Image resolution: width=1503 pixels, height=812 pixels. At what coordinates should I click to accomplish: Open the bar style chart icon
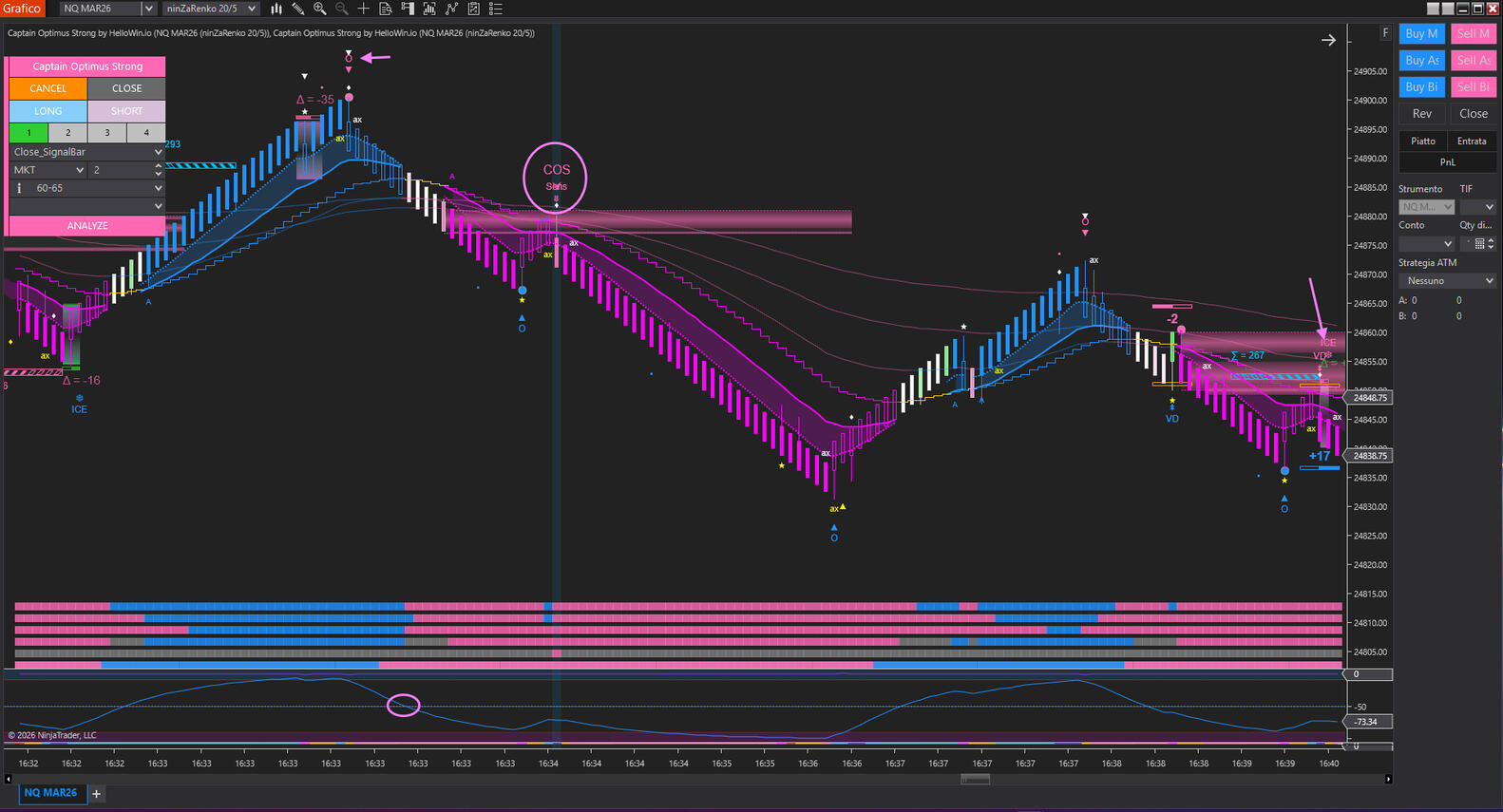point(276,9)
